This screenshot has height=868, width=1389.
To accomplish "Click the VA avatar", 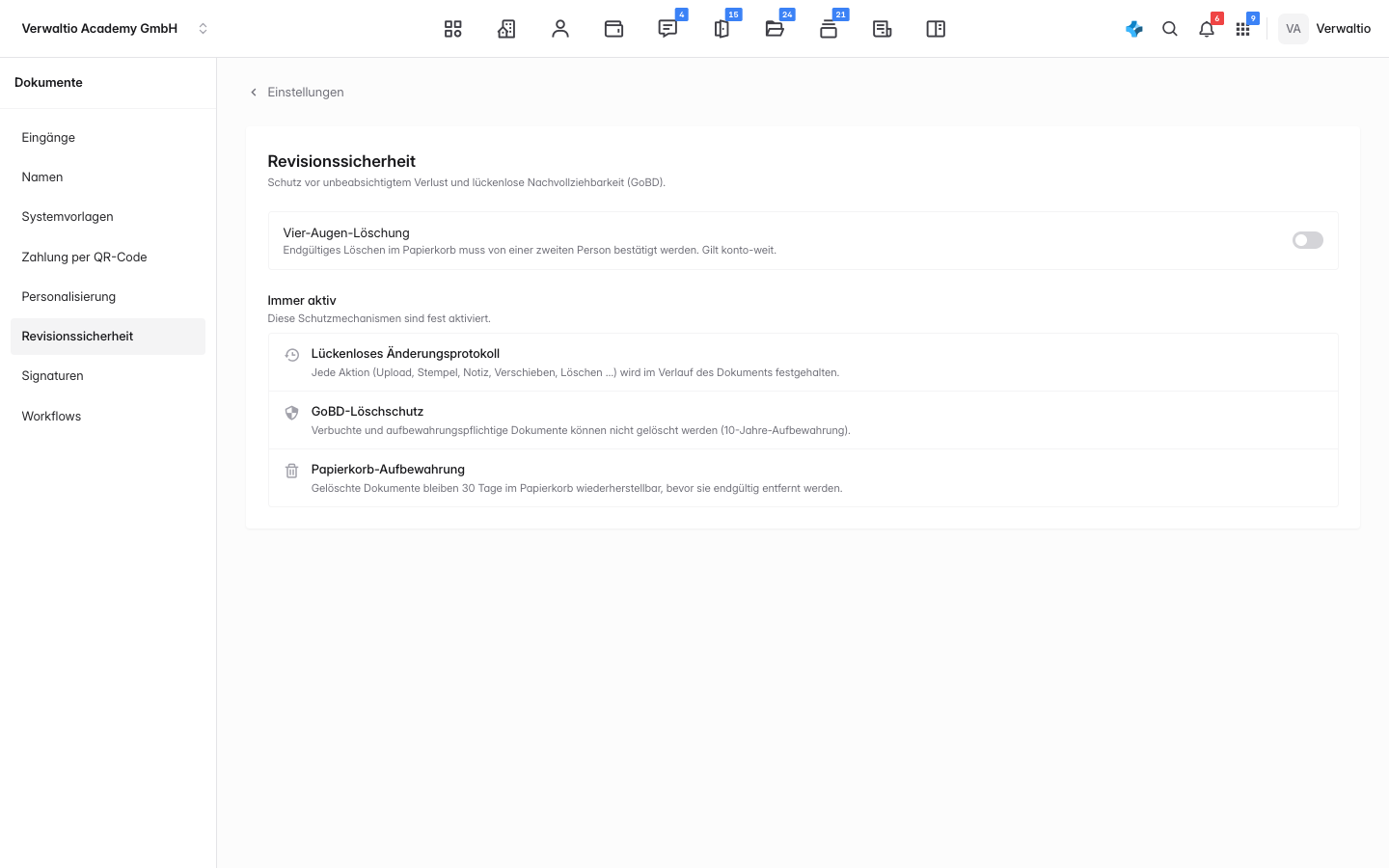I will pyautogui.click(x=1294, y=29).
